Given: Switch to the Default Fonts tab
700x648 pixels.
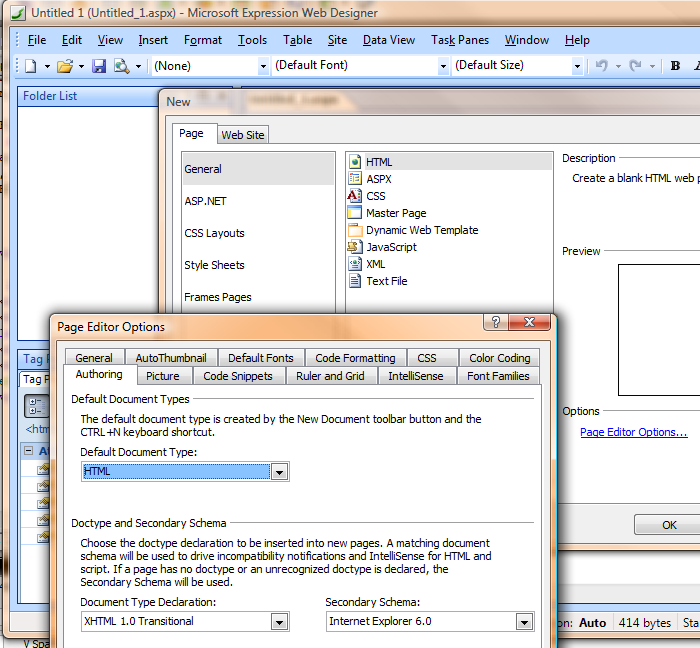Looking at the screenshot, I should click(261, 358).
